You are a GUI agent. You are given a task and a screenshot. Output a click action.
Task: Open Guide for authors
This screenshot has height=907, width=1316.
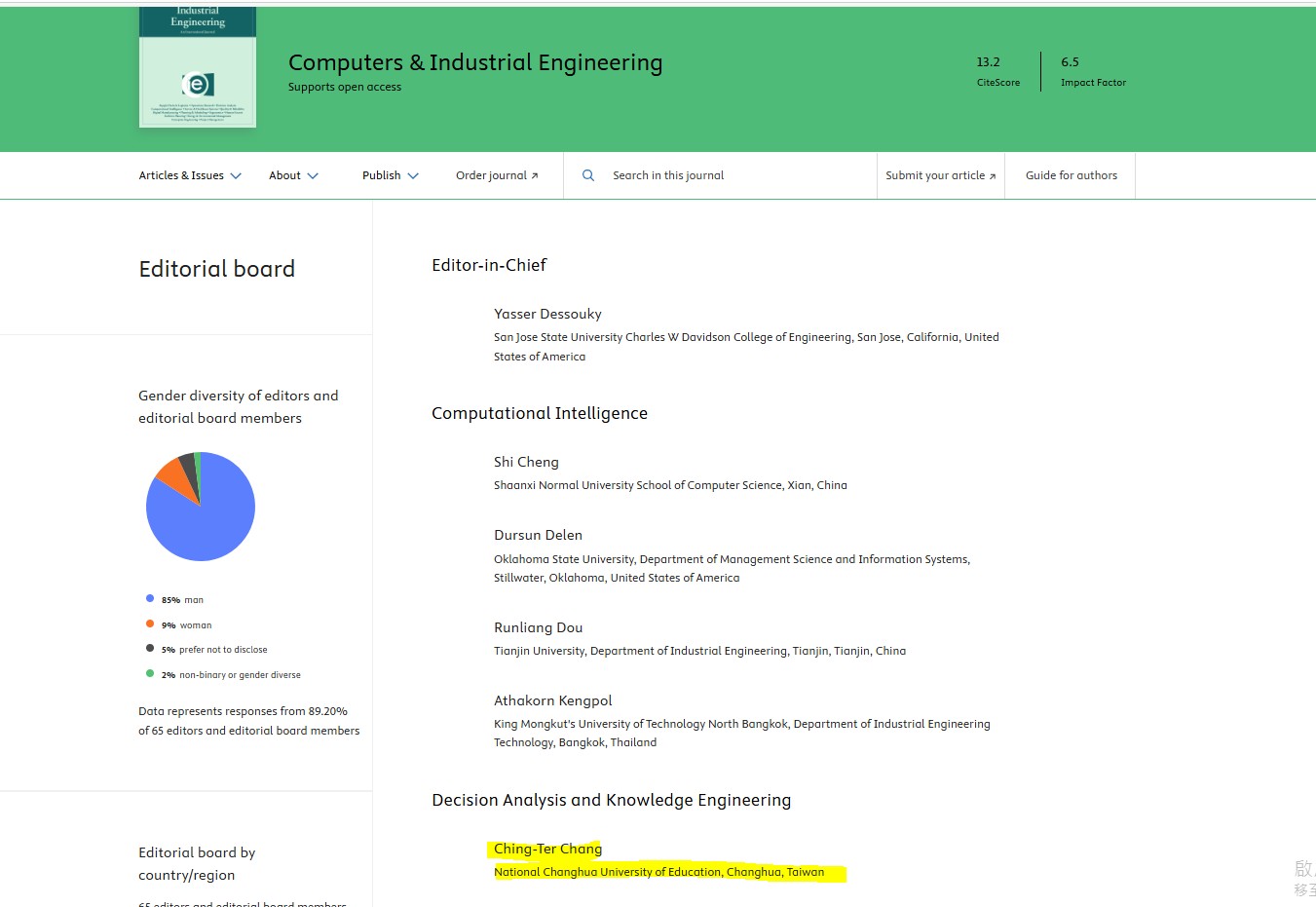[1071, 175]
